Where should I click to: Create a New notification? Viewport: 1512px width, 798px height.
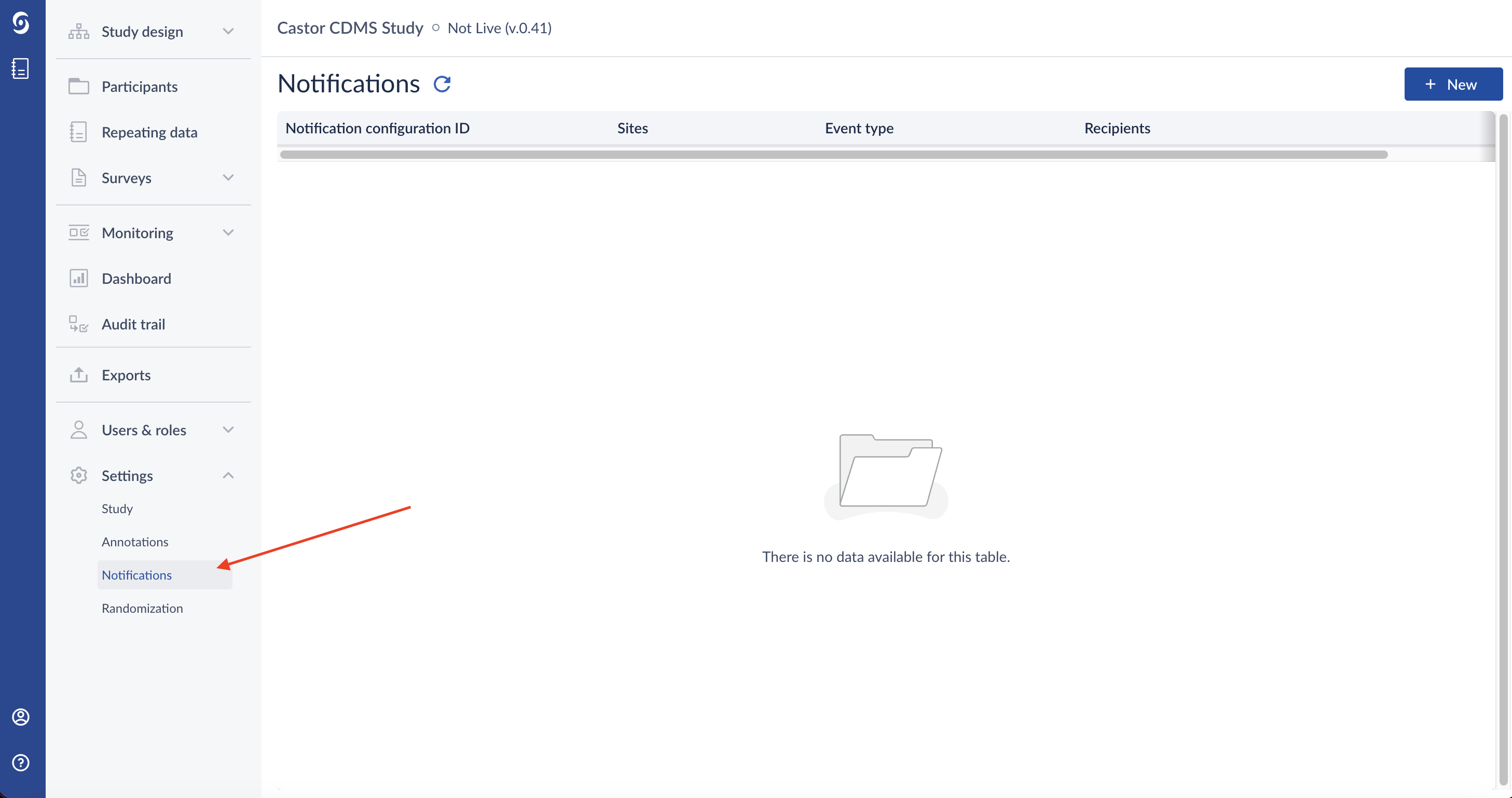[1453, 84]
